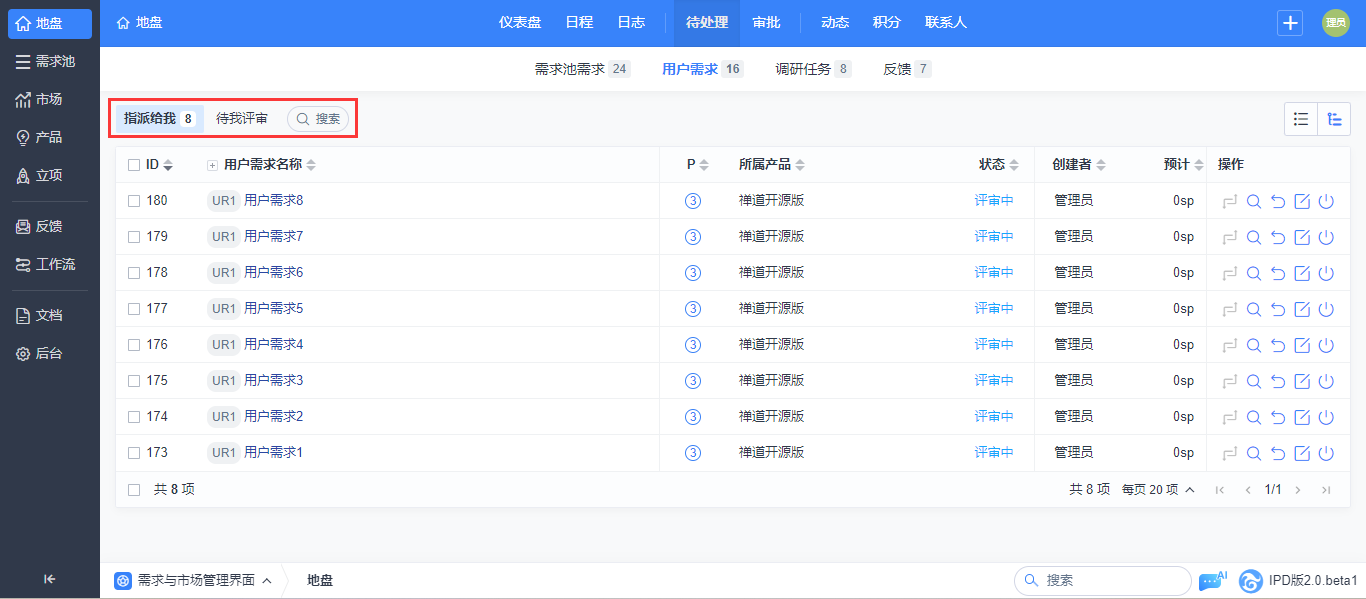This screenshot has height=599, width=1366.
Task: Close 用户需求5 with the power icon
Action: point(1326,309)
